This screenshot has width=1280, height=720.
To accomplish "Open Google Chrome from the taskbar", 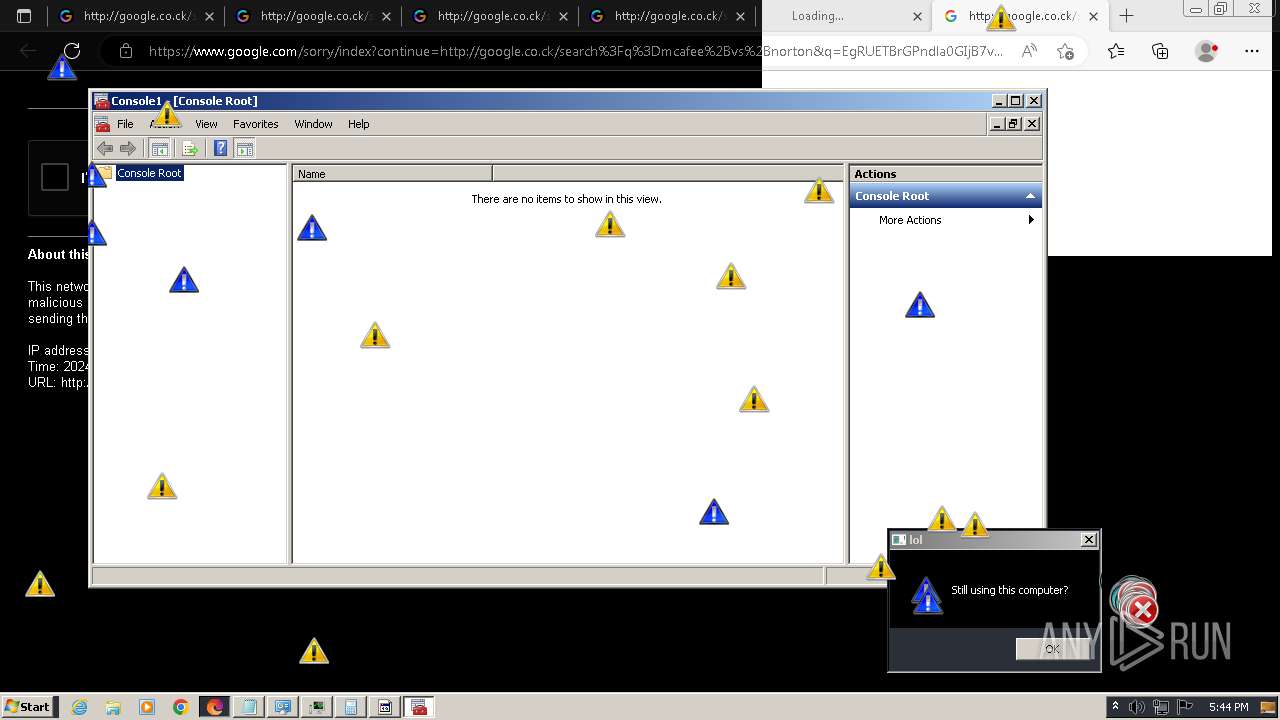I will (181, 707).
